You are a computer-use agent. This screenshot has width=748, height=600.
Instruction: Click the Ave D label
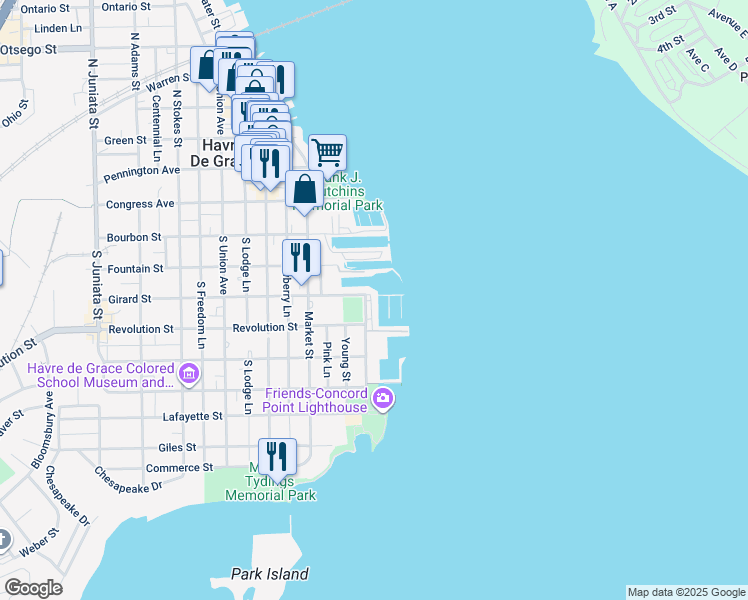[726, 59]
